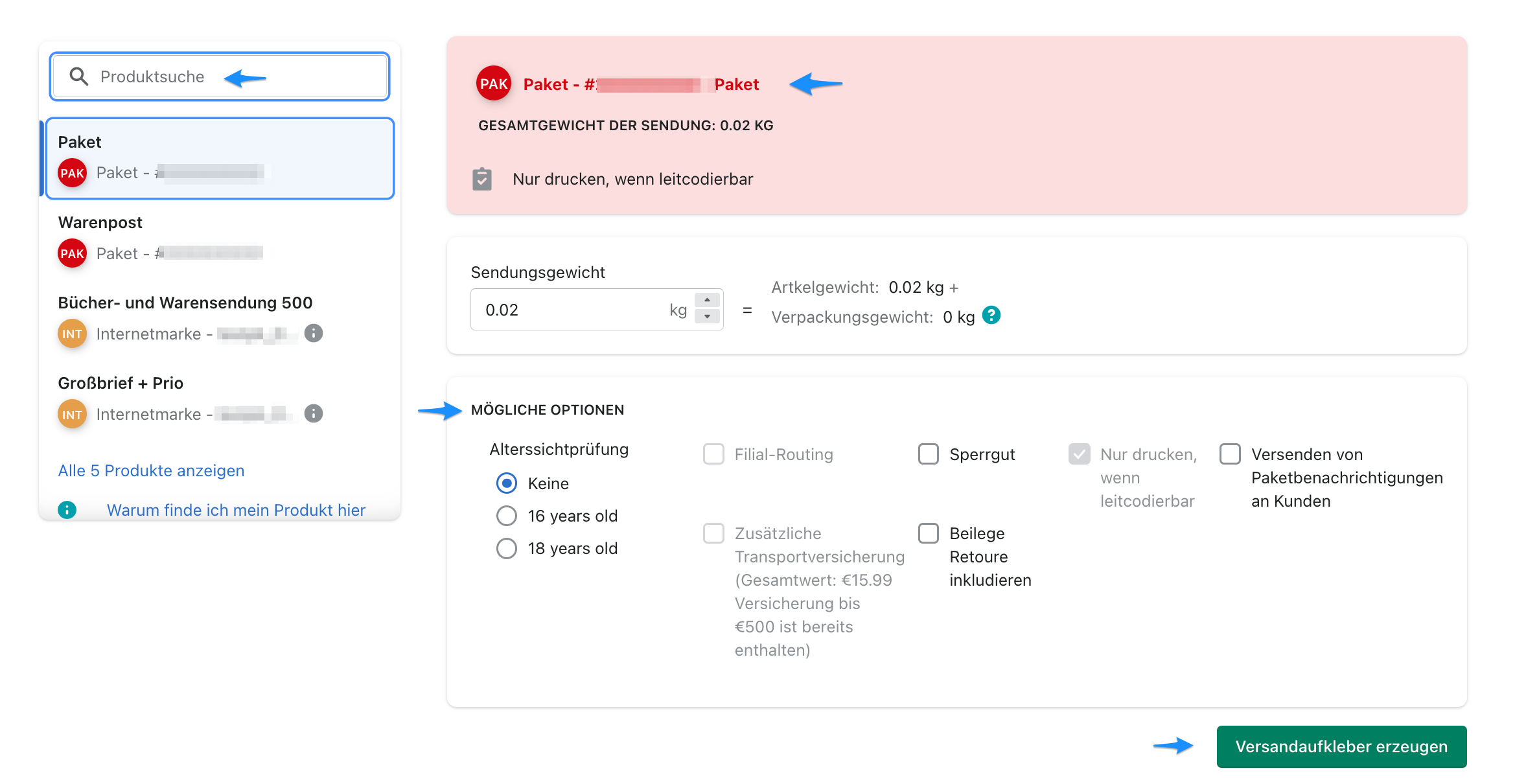Open Alle 5 Produkte anzeigen link
1515x784 pixels.
tap(151, 470)
